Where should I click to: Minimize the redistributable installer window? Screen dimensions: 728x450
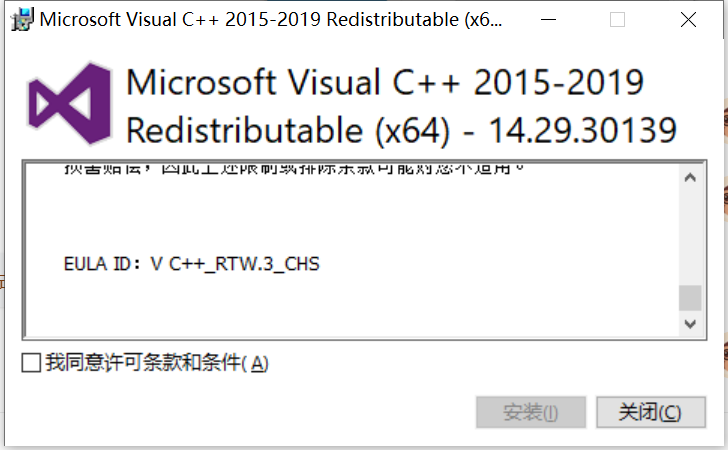pos(548,20)
